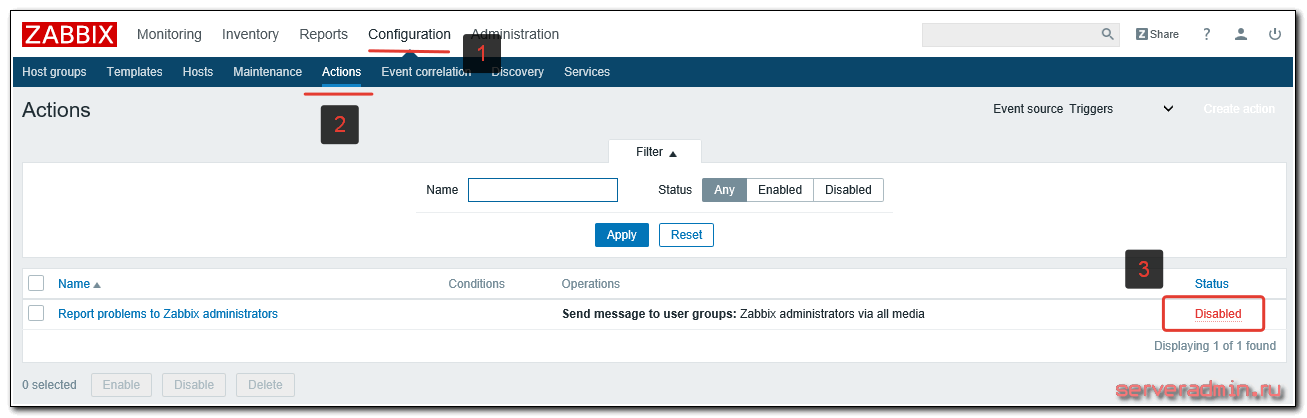The width and height of the screenshot is (1307, 418).
Task: Open Report problems to Zabbix administrators link
Action: (168, 314)
